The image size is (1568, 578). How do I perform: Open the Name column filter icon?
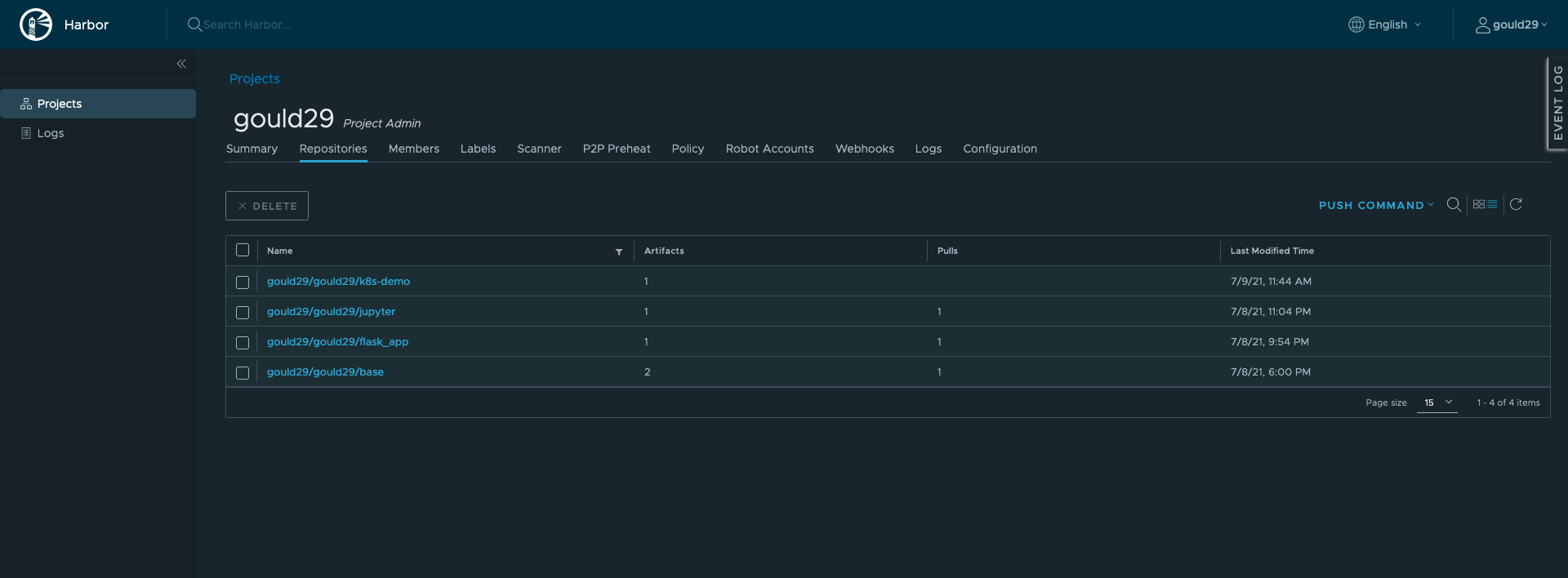pyautogui.click(x=619, y=251)
